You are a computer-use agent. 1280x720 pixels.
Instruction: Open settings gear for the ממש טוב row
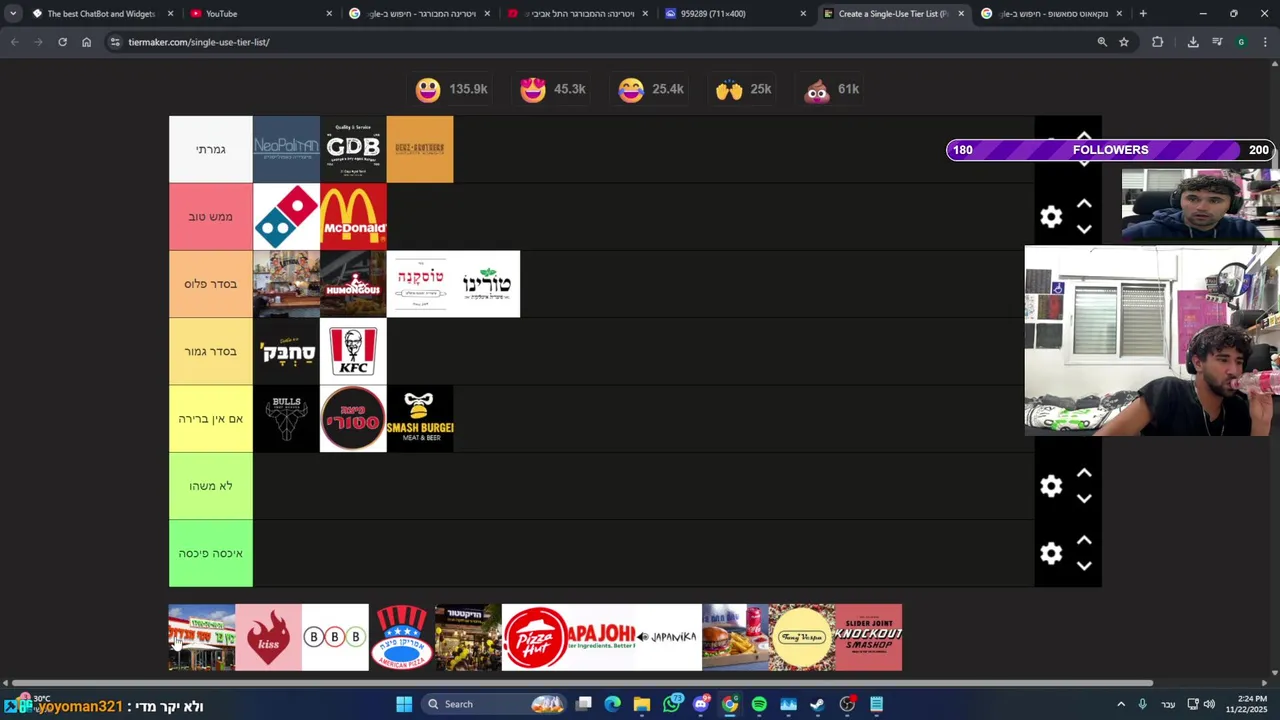click(x=1051, y=217)
